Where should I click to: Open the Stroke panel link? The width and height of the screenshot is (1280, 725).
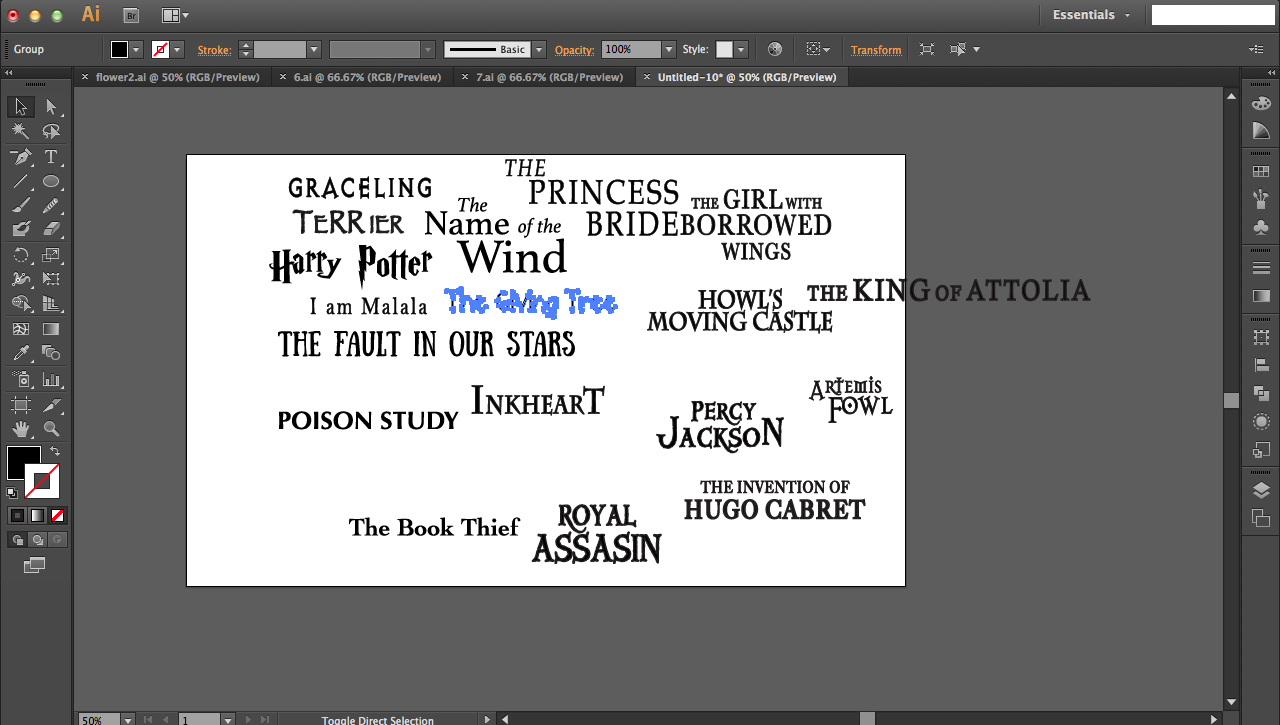214,50
